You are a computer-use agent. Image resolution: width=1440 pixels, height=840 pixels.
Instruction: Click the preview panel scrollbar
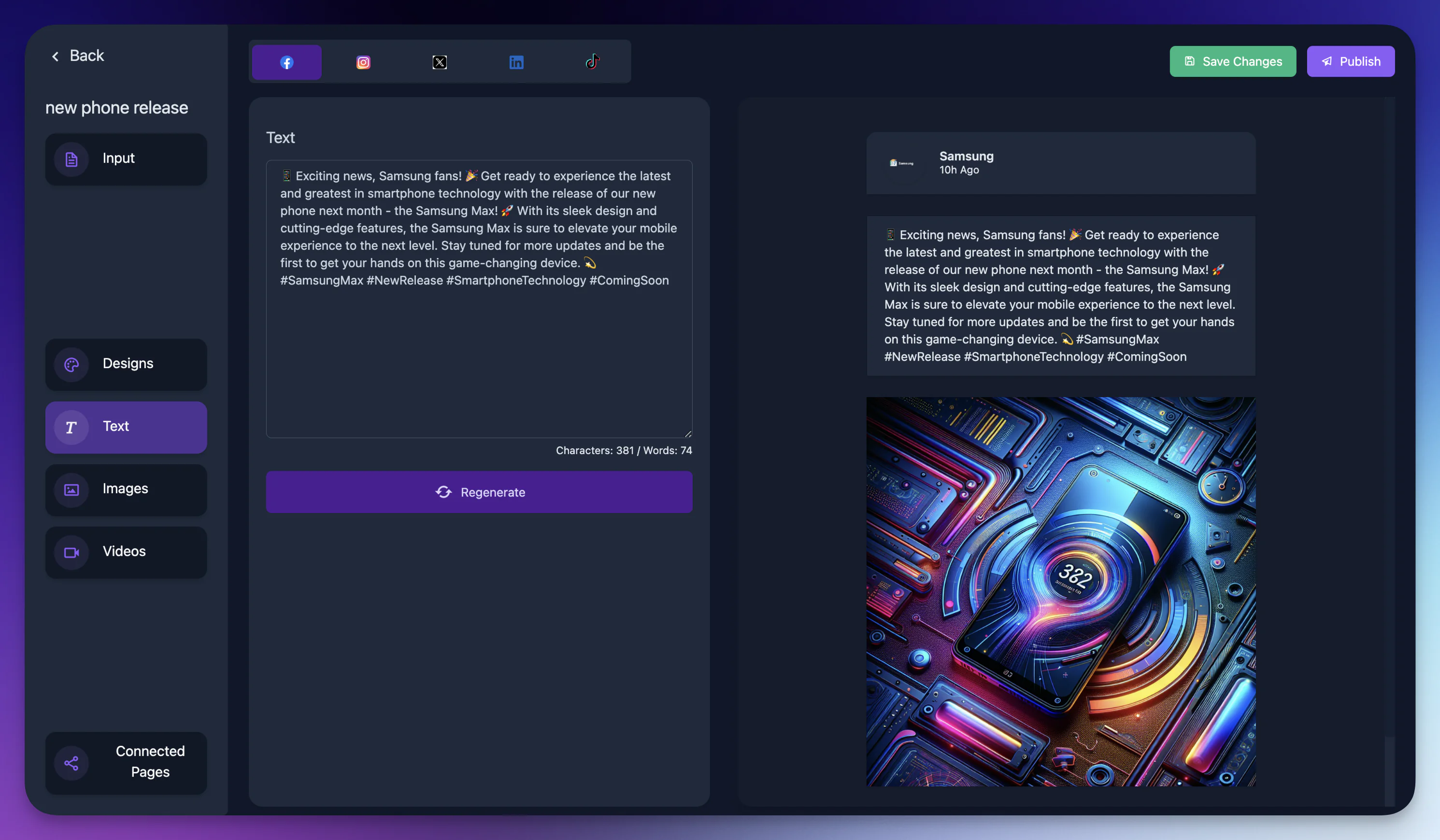pos(1389,771)
